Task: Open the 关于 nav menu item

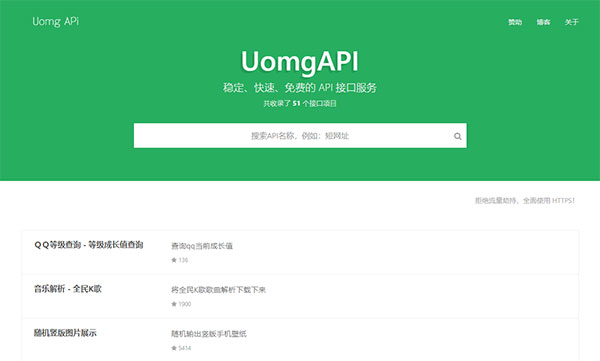Action: pos(571,22)
